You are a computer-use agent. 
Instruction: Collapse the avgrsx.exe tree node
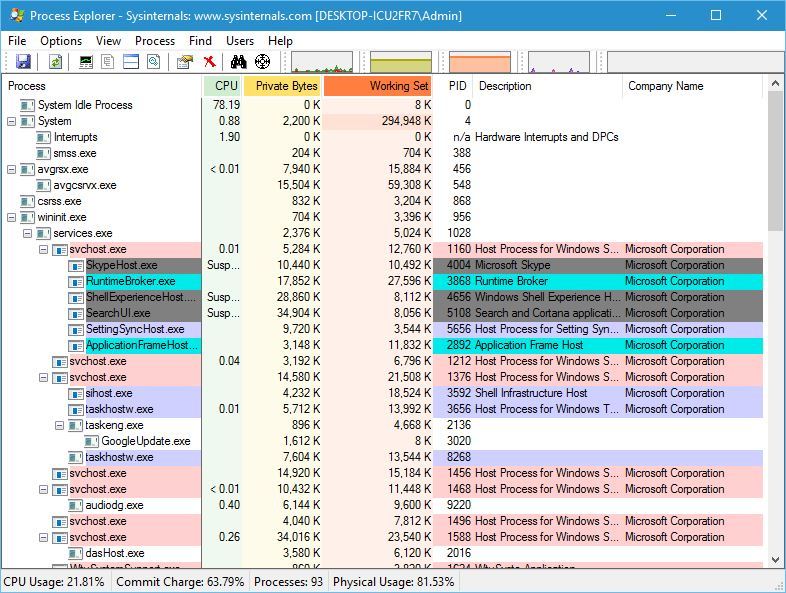tap(12, 169)
